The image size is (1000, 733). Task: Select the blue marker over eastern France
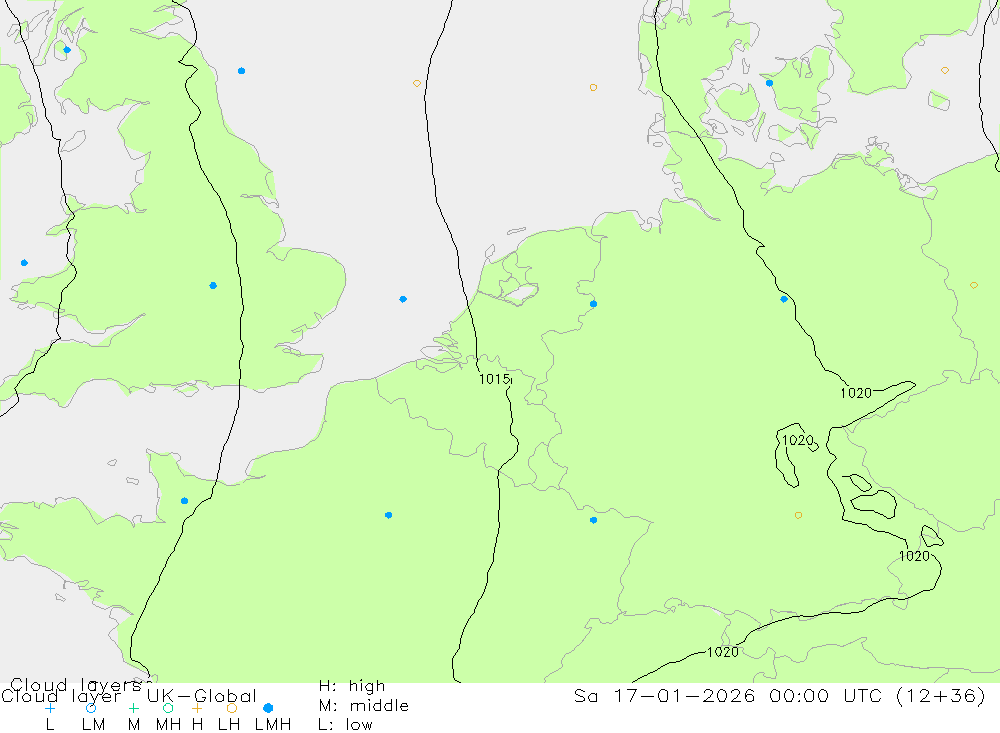[593, 520]
